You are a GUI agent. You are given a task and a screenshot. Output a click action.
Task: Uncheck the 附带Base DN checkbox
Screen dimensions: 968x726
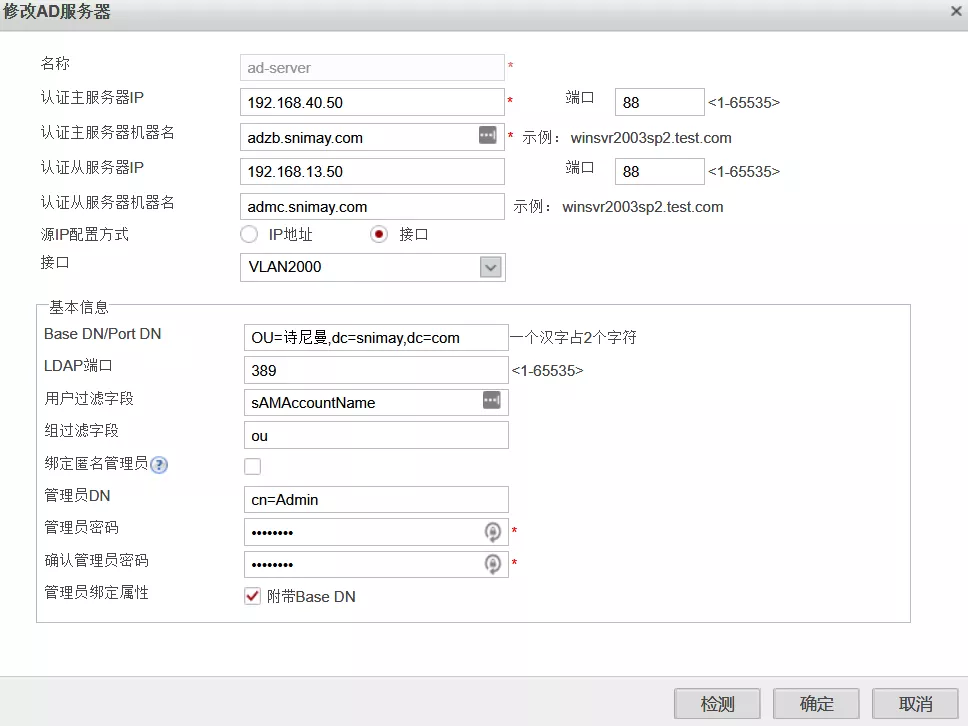click(x=252, y=596)
